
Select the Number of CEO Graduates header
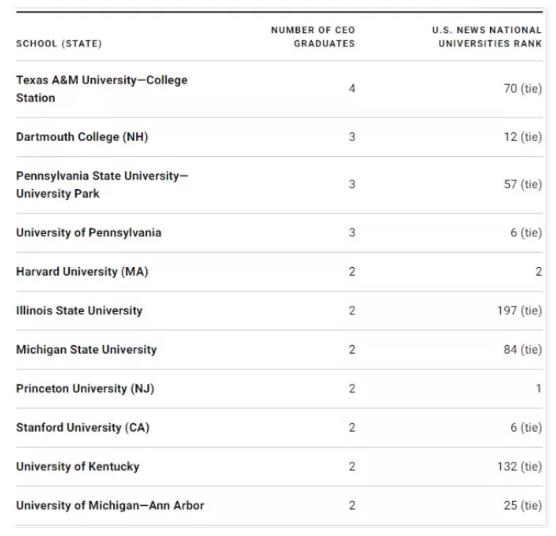(x=313, y=37)
